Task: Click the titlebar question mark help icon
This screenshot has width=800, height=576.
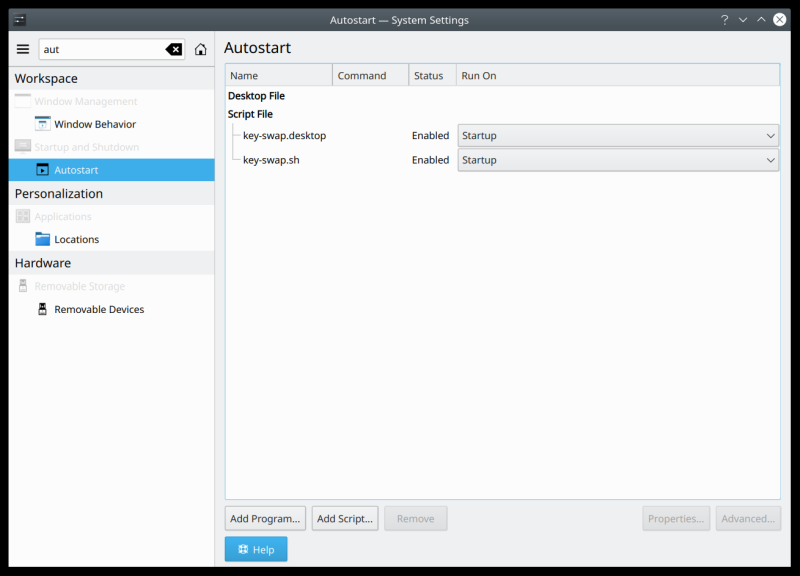Action: 724,19
